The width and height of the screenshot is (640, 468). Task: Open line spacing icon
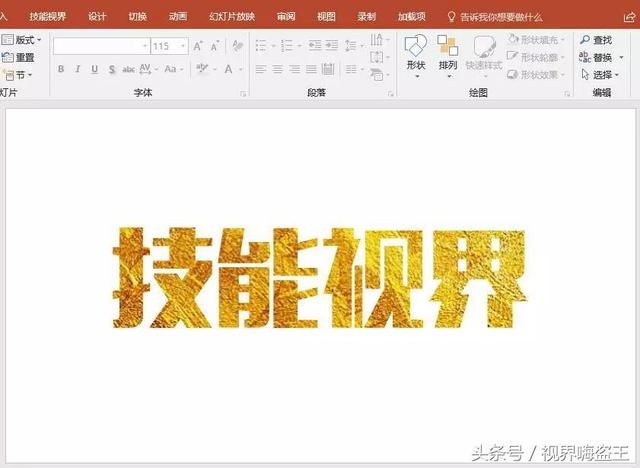(x=351, y=46)
